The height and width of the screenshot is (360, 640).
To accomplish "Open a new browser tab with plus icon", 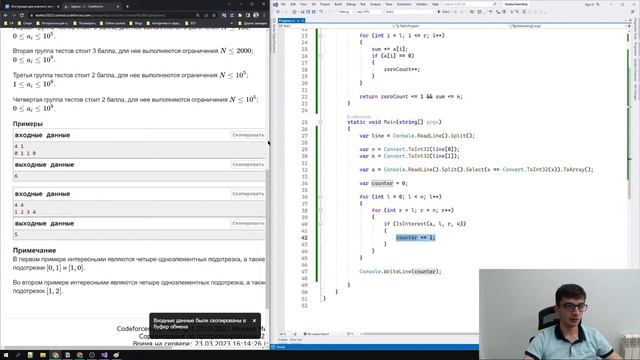I will pyautogui.click(x=127, y=6).
